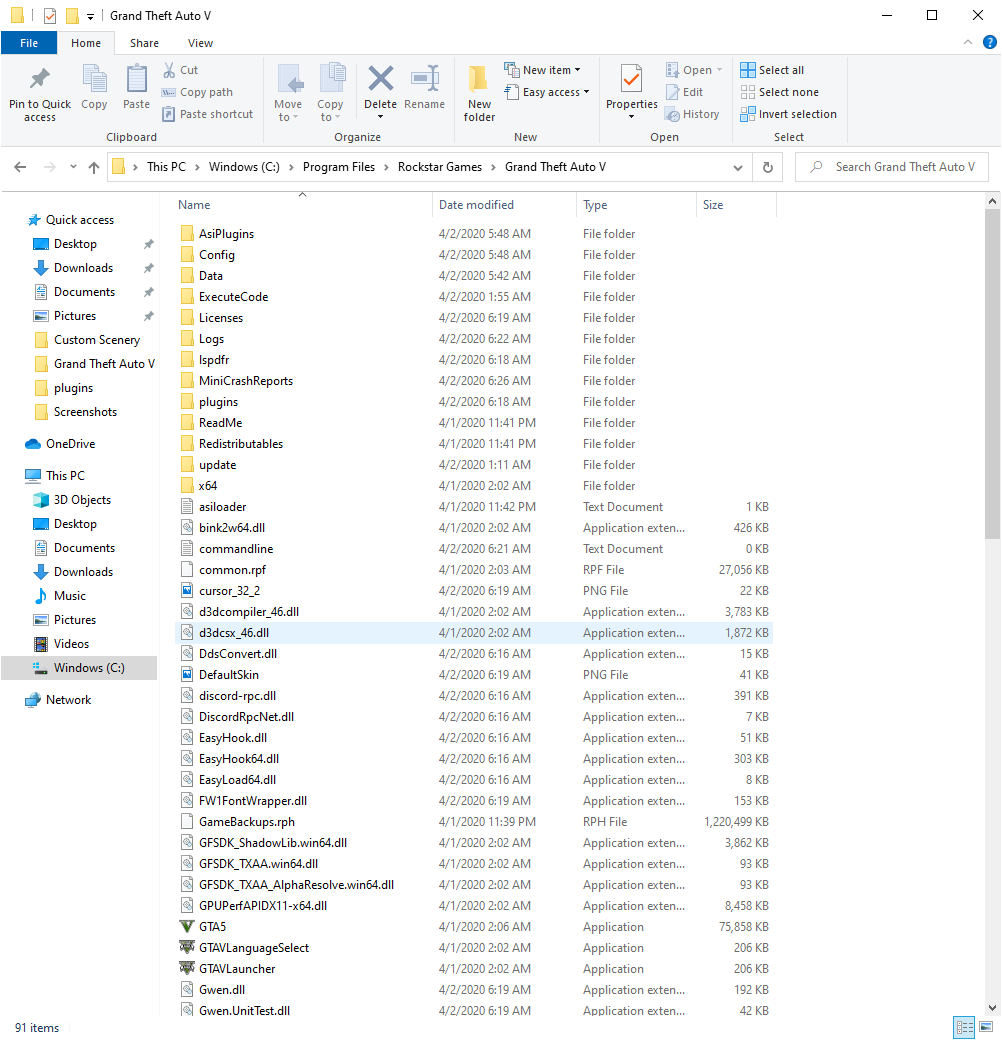
Task: Select the cursor_32_2 PNG file icon
Action: pyautogui.click(x=187, y=590)
